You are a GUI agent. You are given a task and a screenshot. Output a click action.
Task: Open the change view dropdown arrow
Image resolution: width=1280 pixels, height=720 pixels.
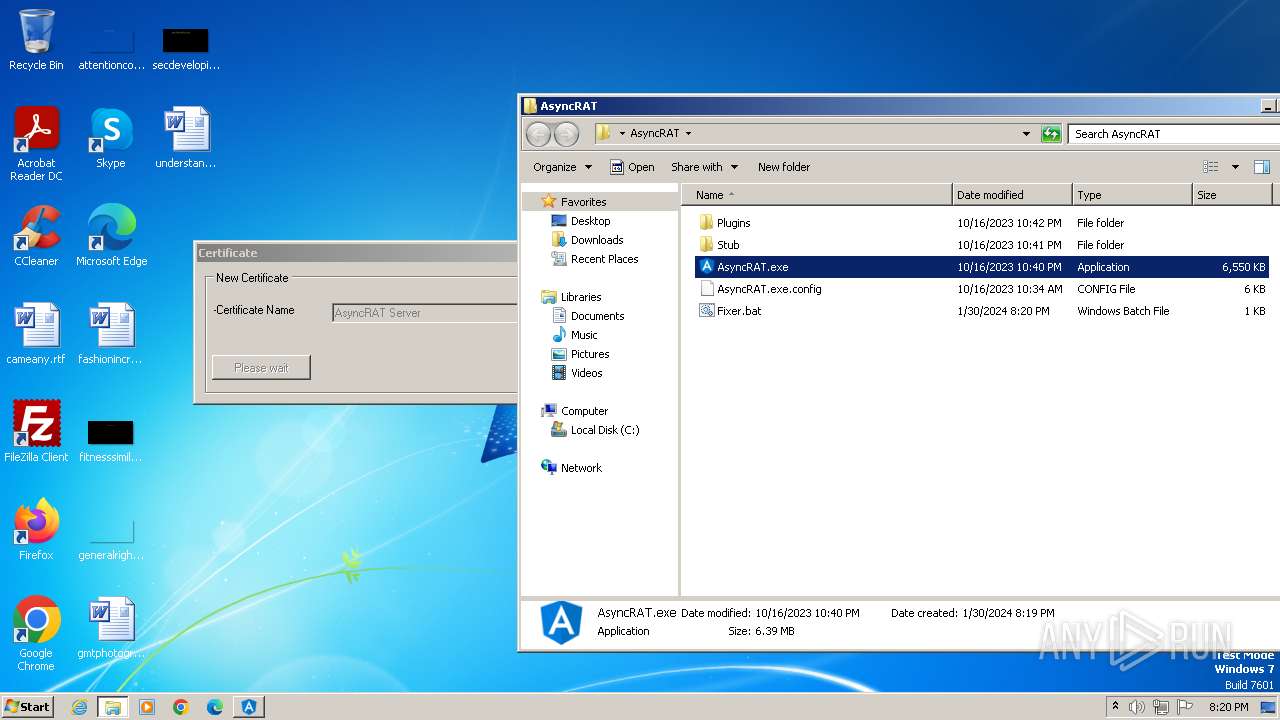pos(1235,167)
